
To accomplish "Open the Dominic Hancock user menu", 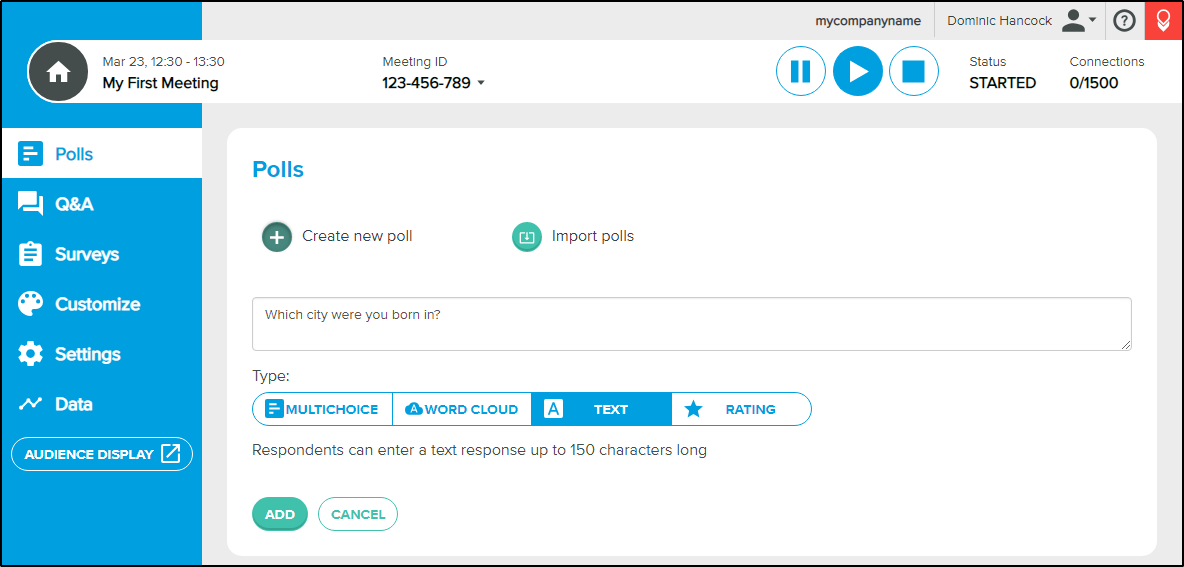I will click(1021, 21).
